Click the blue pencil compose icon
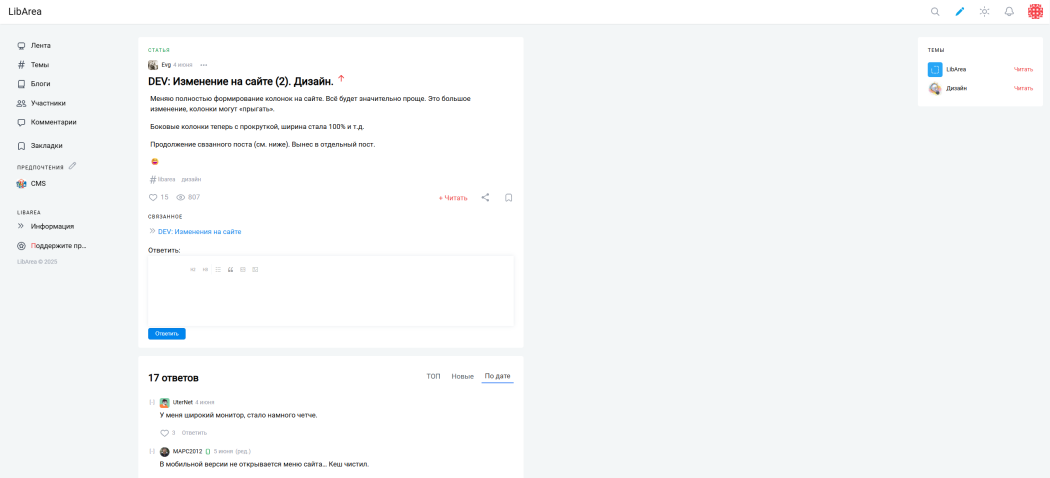This screenshot has height=478, width=1050. pos(960,11)
